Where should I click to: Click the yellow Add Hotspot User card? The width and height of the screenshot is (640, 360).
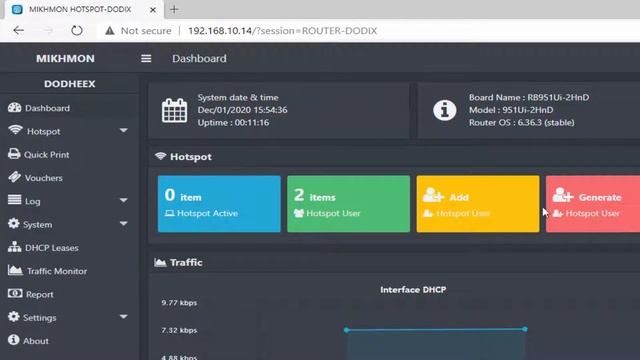point(478,204)
